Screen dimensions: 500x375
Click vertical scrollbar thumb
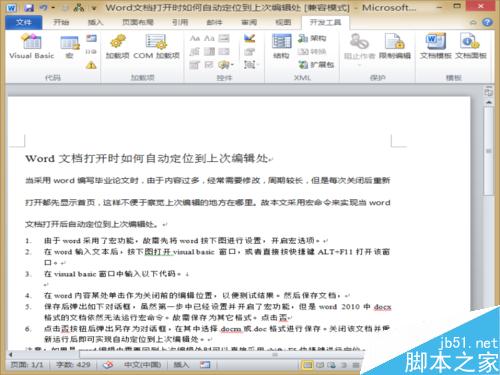tap(489, 151)
